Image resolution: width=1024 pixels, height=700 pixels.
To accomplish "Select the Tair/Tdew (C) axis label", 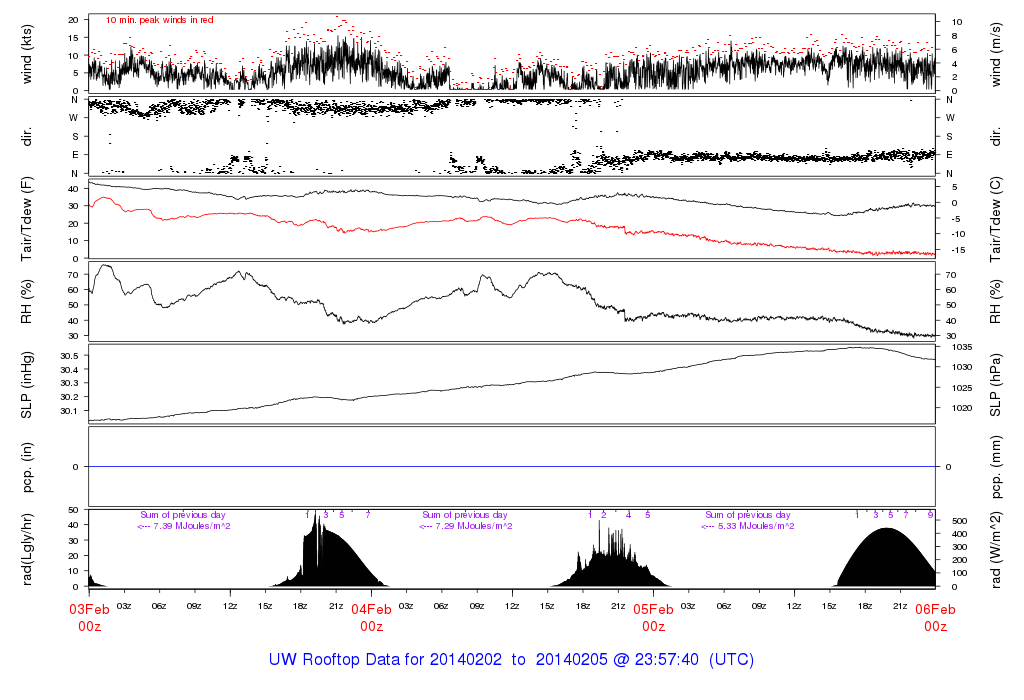I will click(x=998, y=218).
